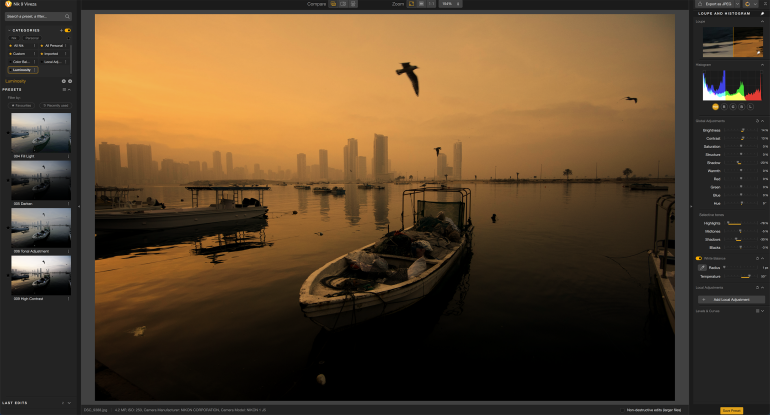Collapse the Histogram section
This screenshot has height=415, width=770.
[762, 65]
